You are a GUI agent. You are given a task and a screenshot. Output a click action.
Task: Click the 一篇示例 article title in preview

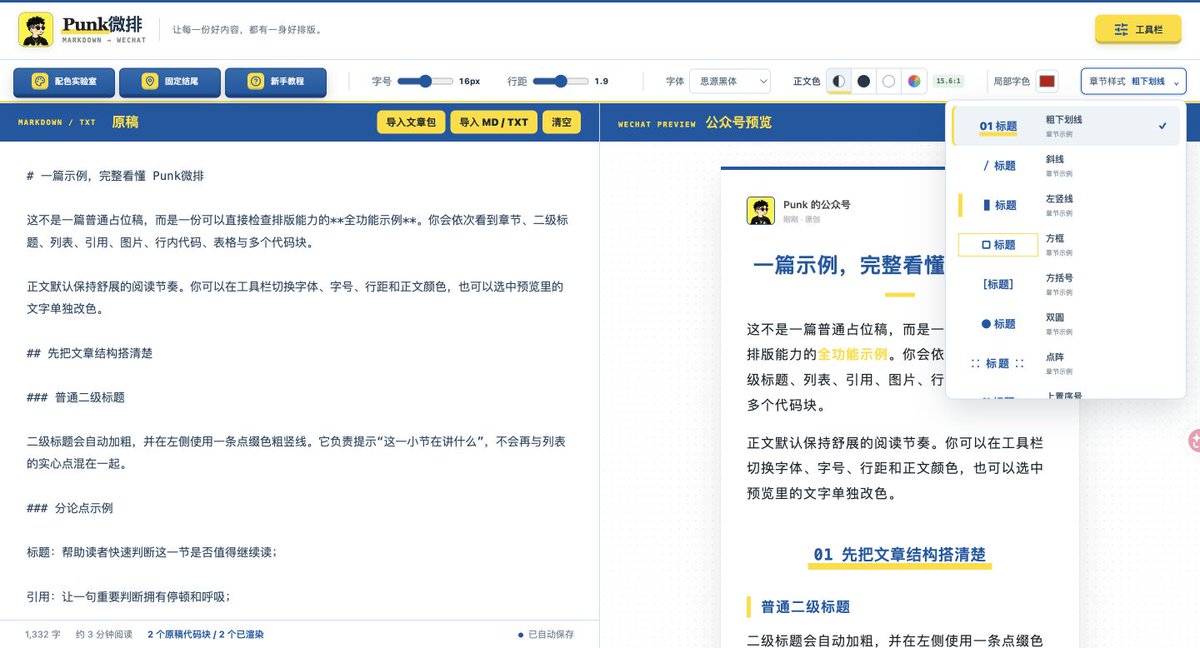pos(848,265)
